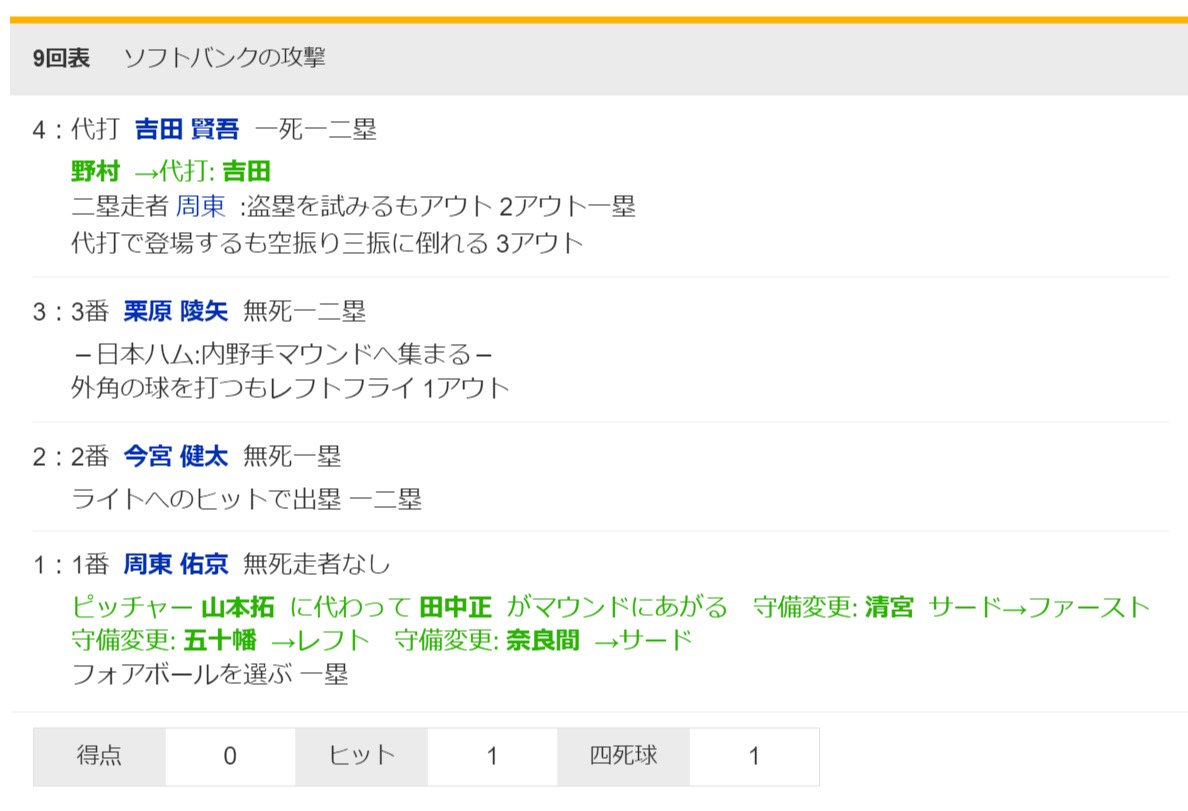1188x811 pixels.
Task: Open player link 栗原 陵矢
Action: tap(176, 312)
